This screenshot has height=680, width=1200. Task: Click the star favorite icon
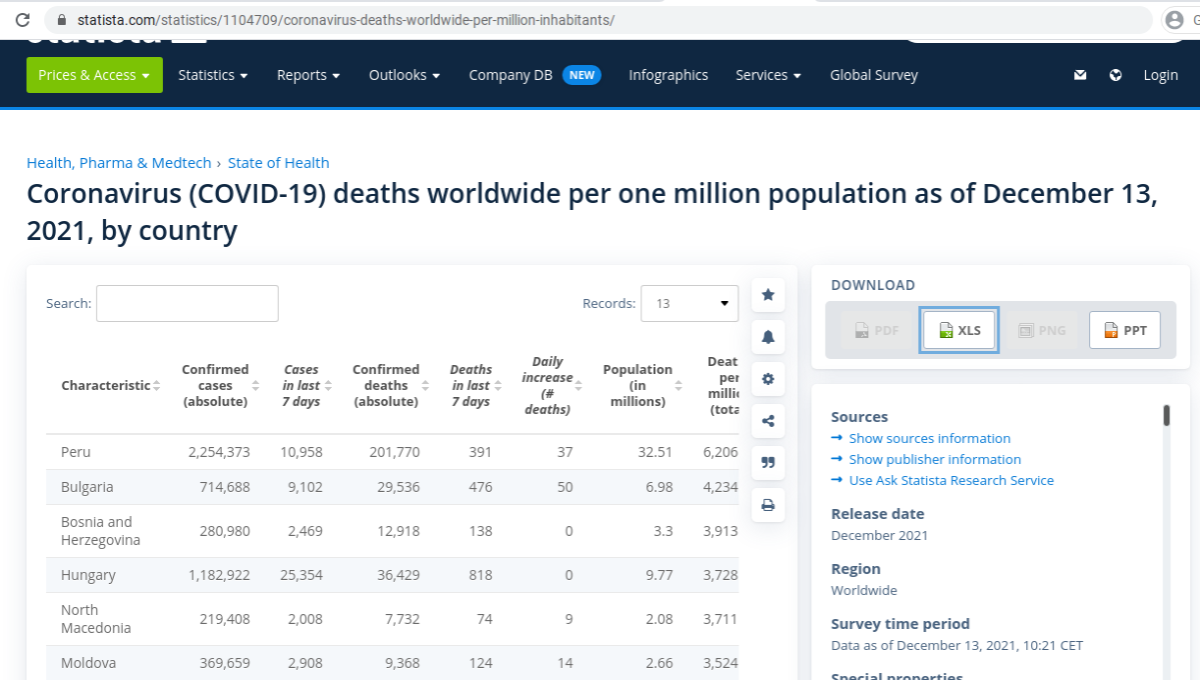[768, 295]
